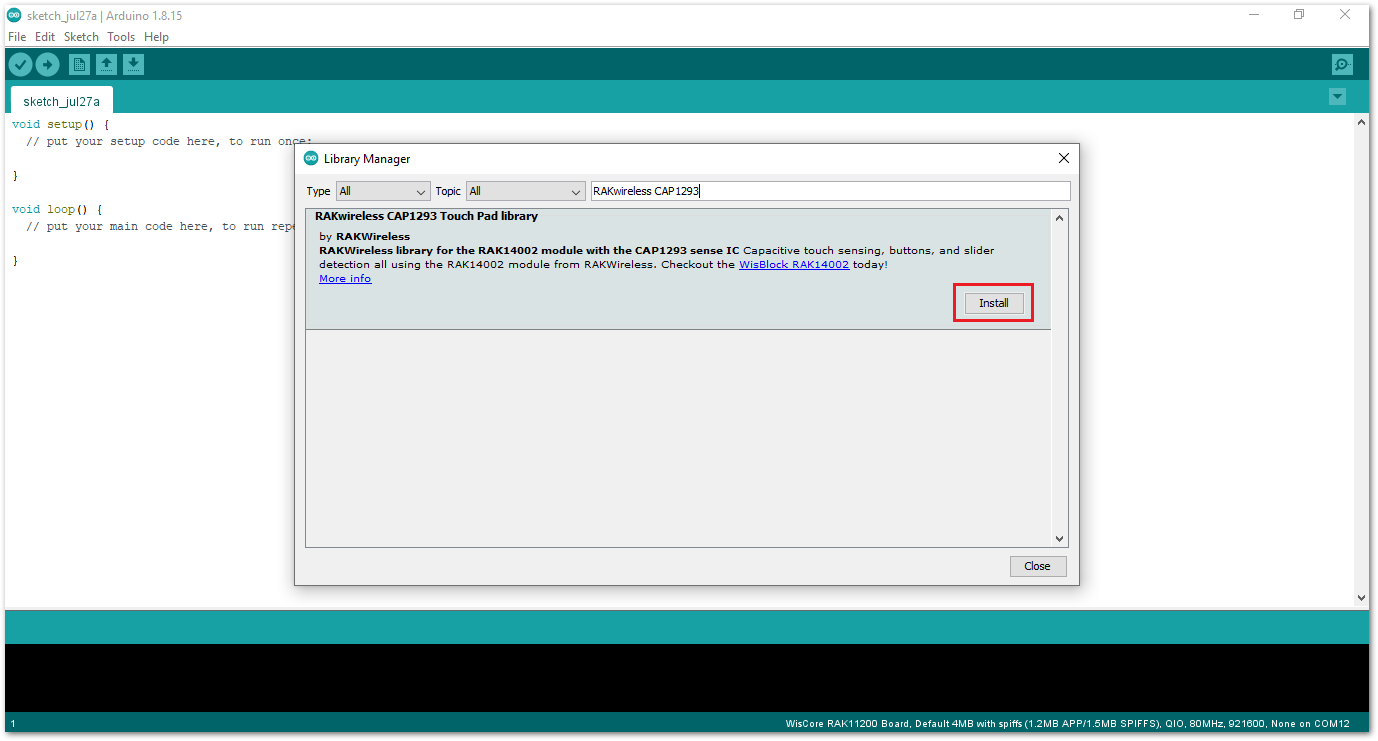Image resolution: width=1378 pixels, height=741 pixels.
Task: Click library list scrollbar up arrow
Action: [1060, 217]
